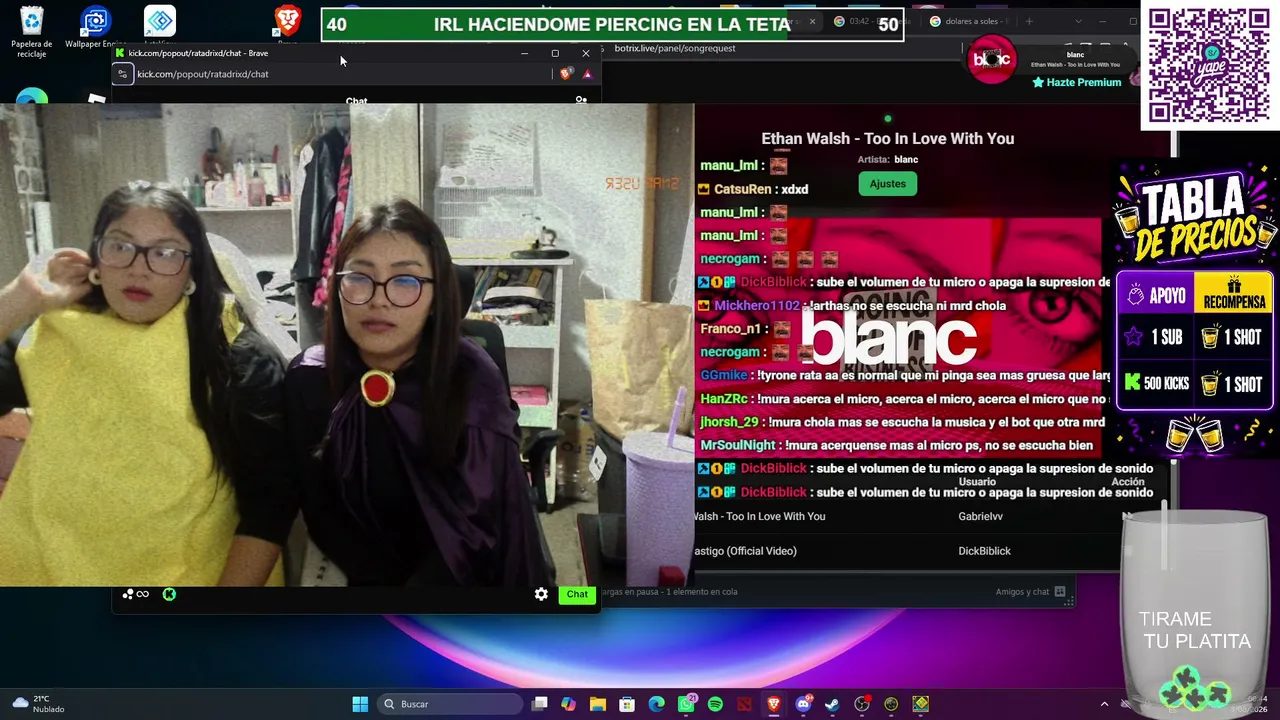
Task: Open Microsoft Store from the taskbar
Action: (627, 704)
